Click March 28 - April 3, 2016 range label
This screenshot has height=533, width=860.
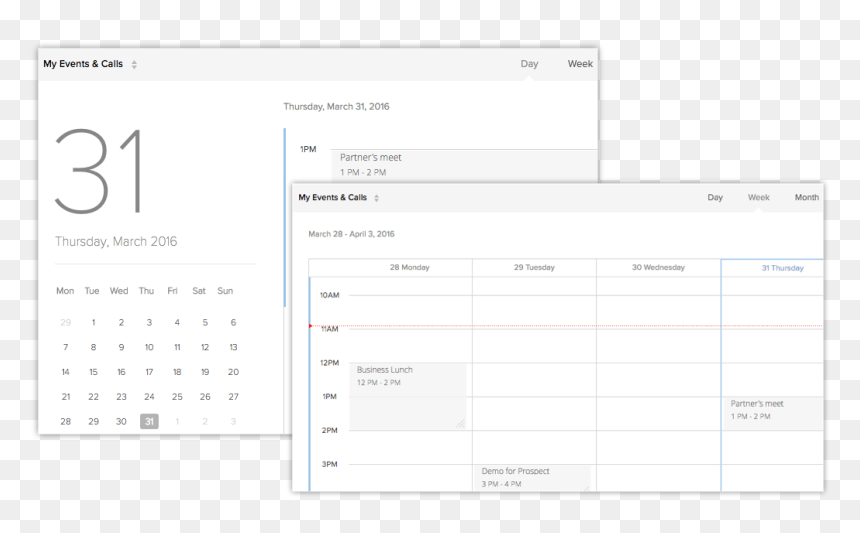(x=351, y=234)
